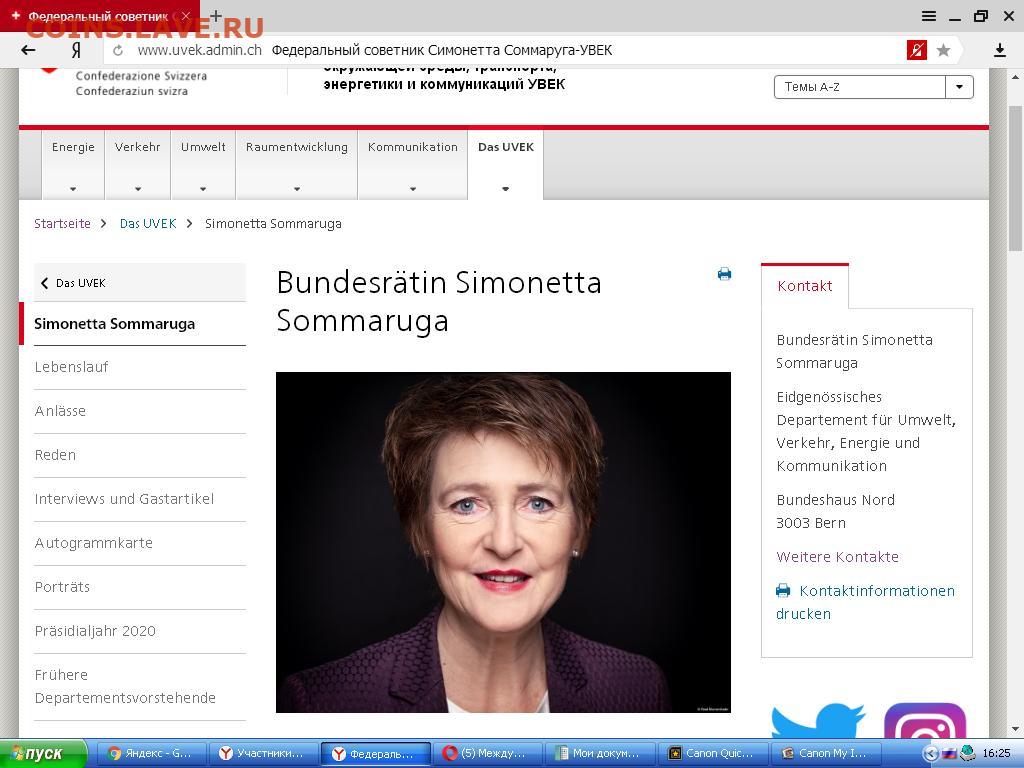The height and width of the screenshot is (768, 1024).
Task: Open 'Frühere Departementsvorstehende' sidebar item
Action: 140,686
